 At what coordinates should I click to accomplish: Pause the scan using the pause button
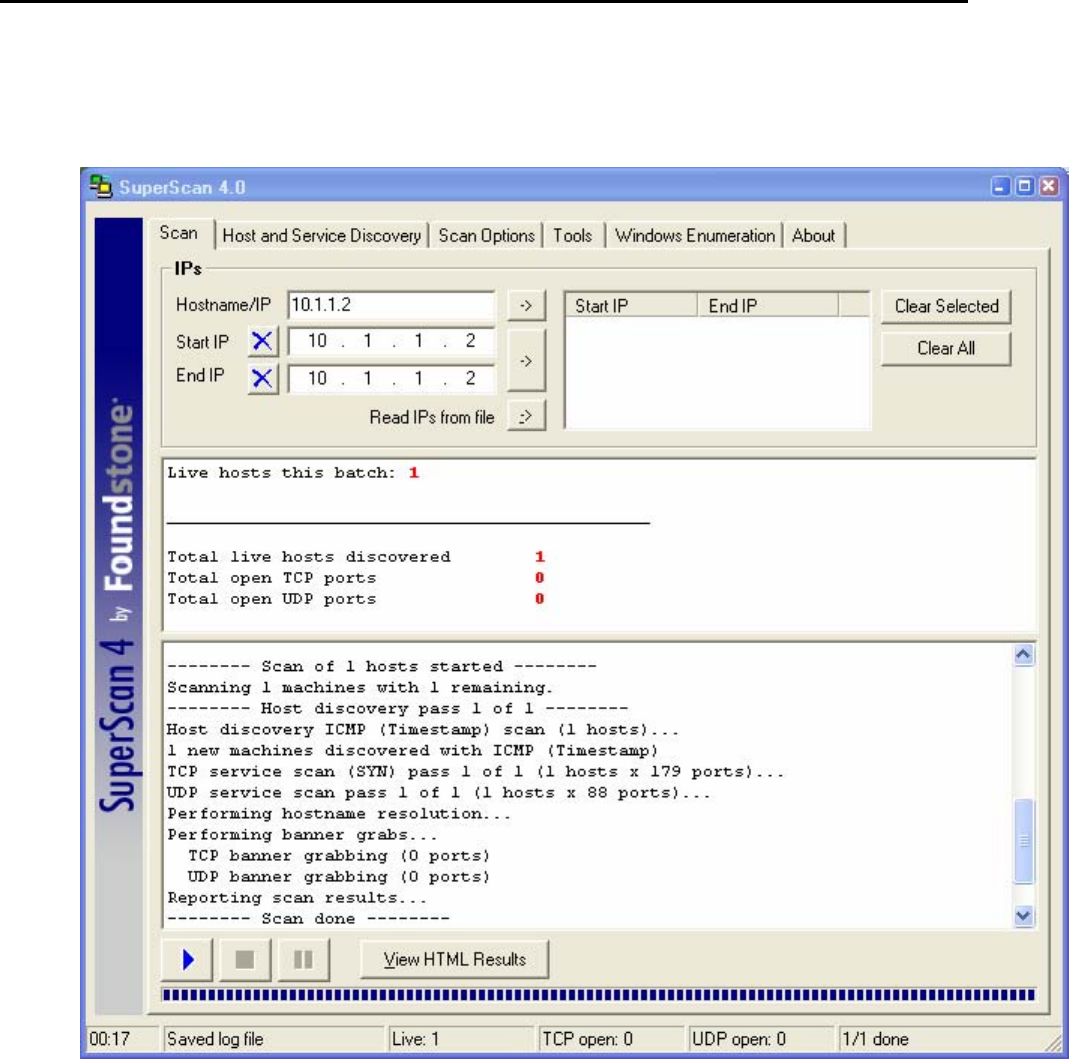click(303, 959)
